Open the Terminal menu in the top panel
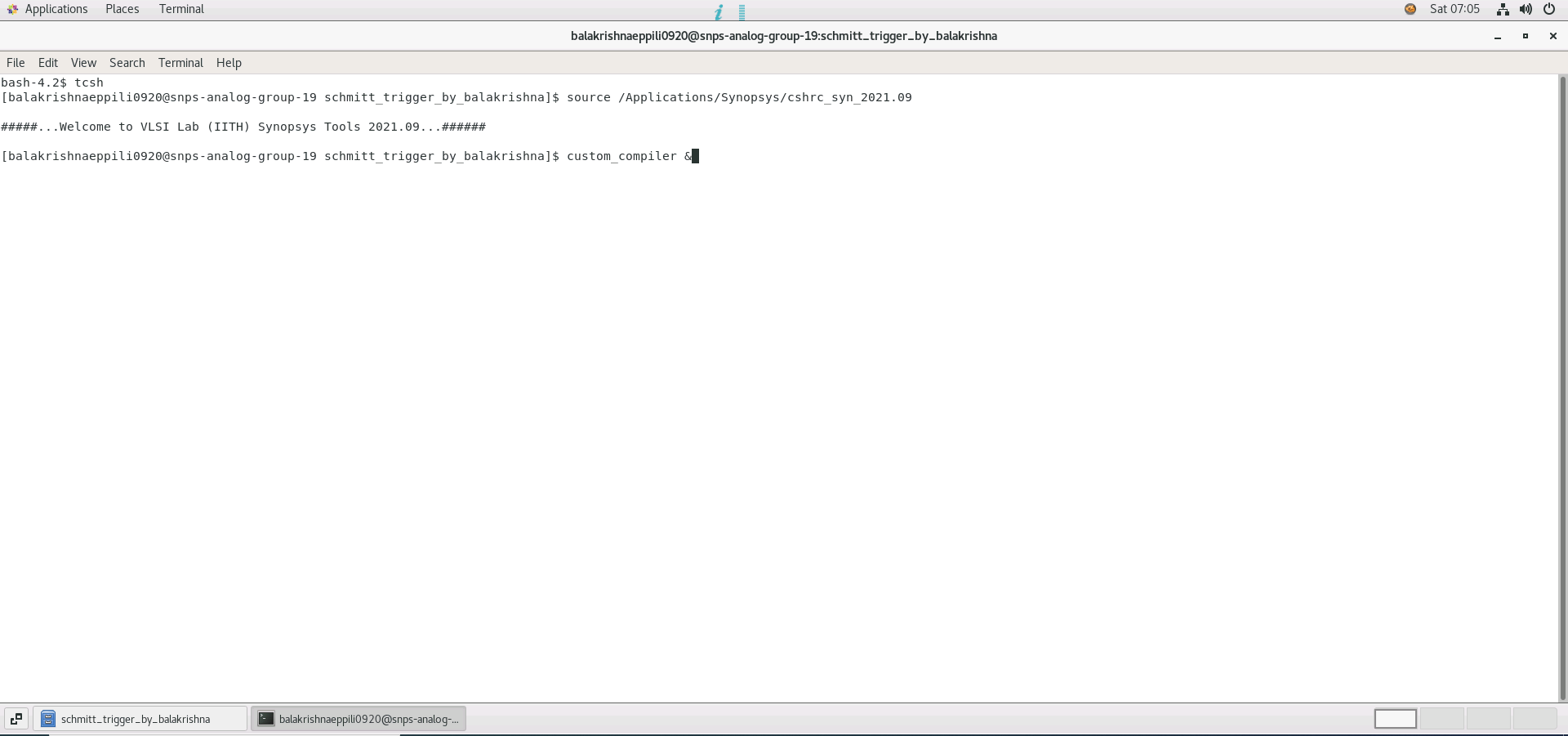1568x736 pixels. tap(181, 9)
